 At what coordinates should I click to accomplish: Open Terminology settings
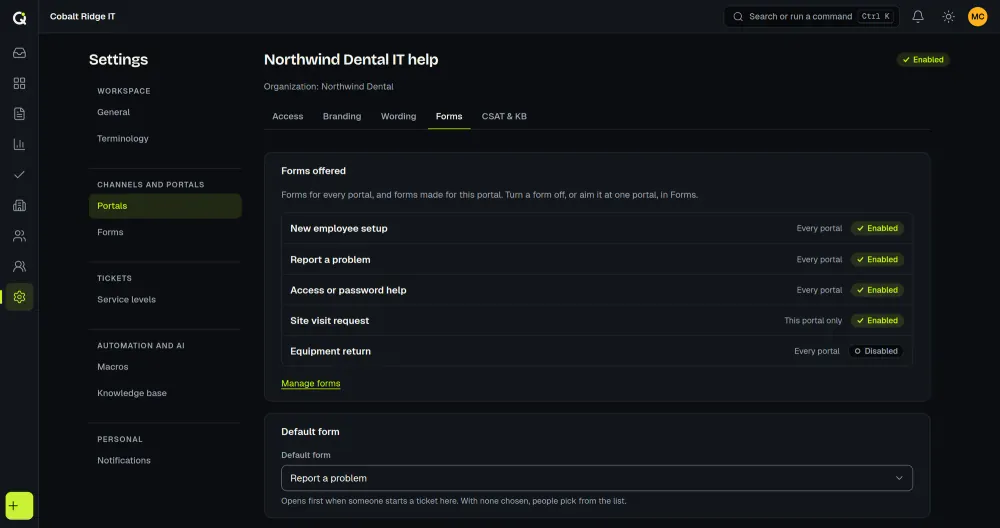pyautogui.click(x=165, y=138)
